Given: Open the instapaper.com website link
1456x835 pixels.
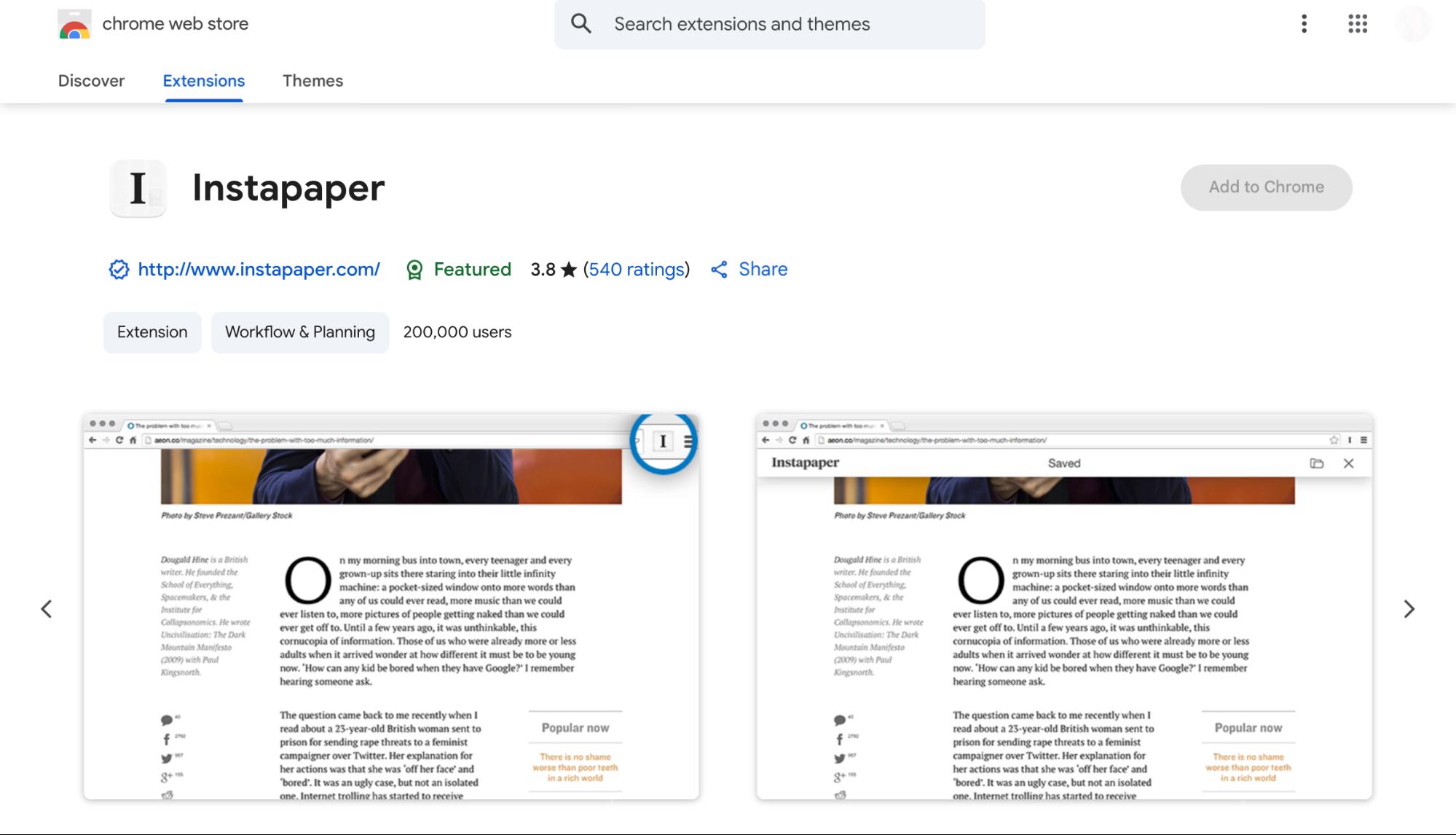Looking at the screenshot, I should point(259,270).
